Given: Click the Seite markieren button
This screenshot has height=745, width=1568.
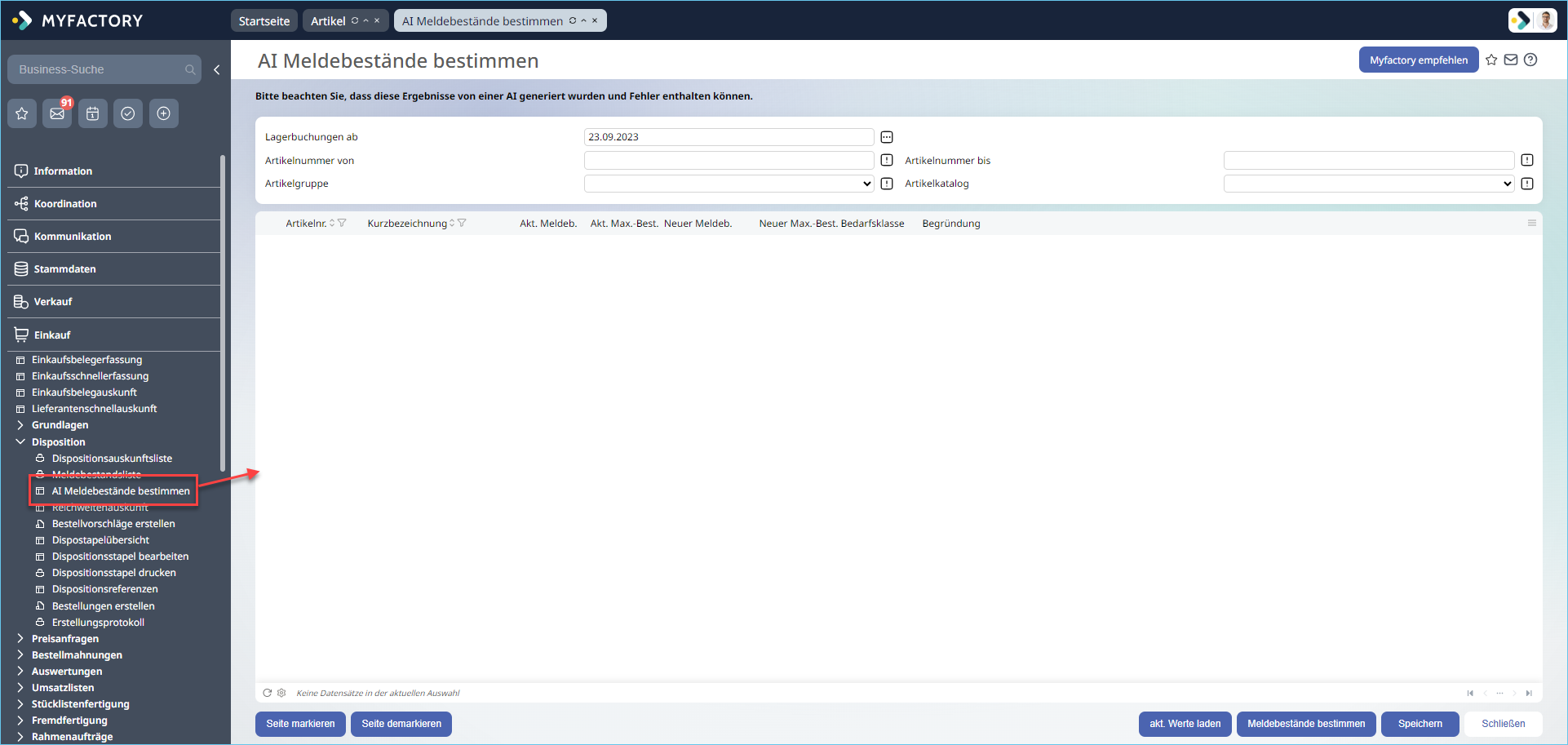Looking at the screenshot, I should (300, 724).
